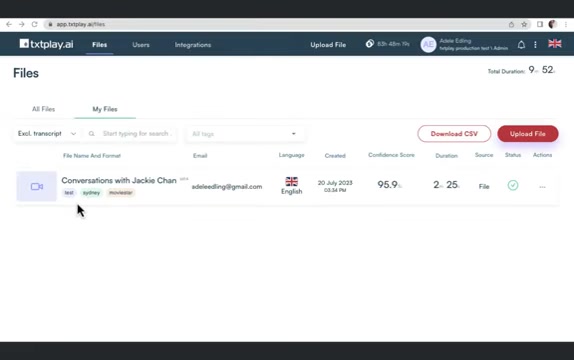
Task: Click the browser profile avatar
Action: (553, 24)
